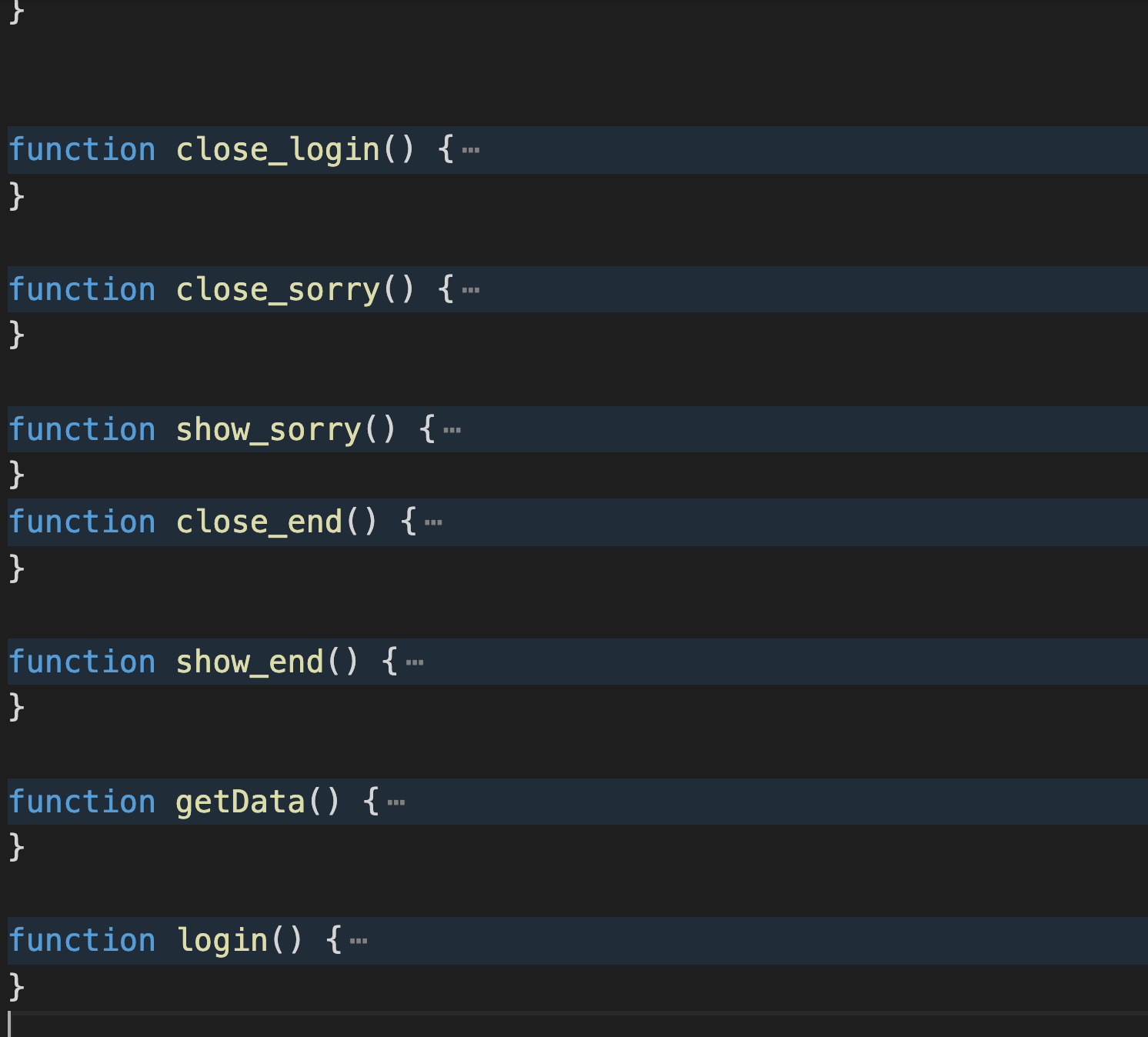Click opening brace of show_end() line
Image resolution: width=1148 pixels, height=1037 pixels.
[x=390, y=662]
